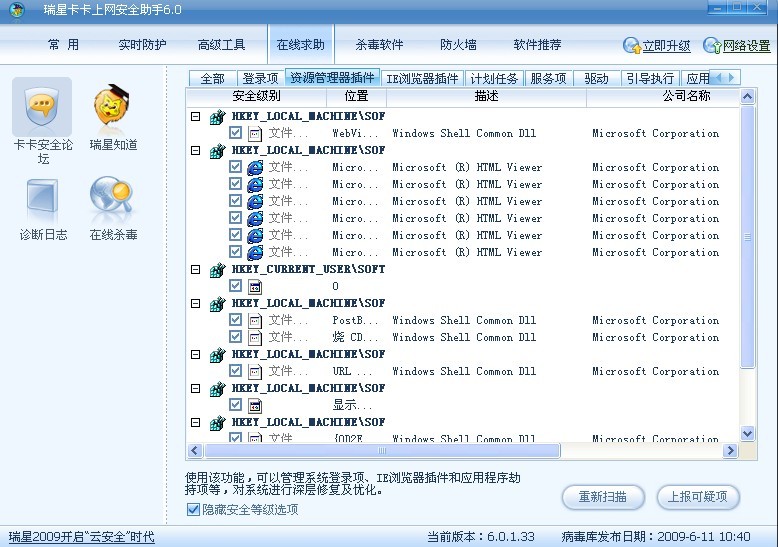Click the horizontal scrollbar thumb
This screenshot has width=778, height=547.
382,451
